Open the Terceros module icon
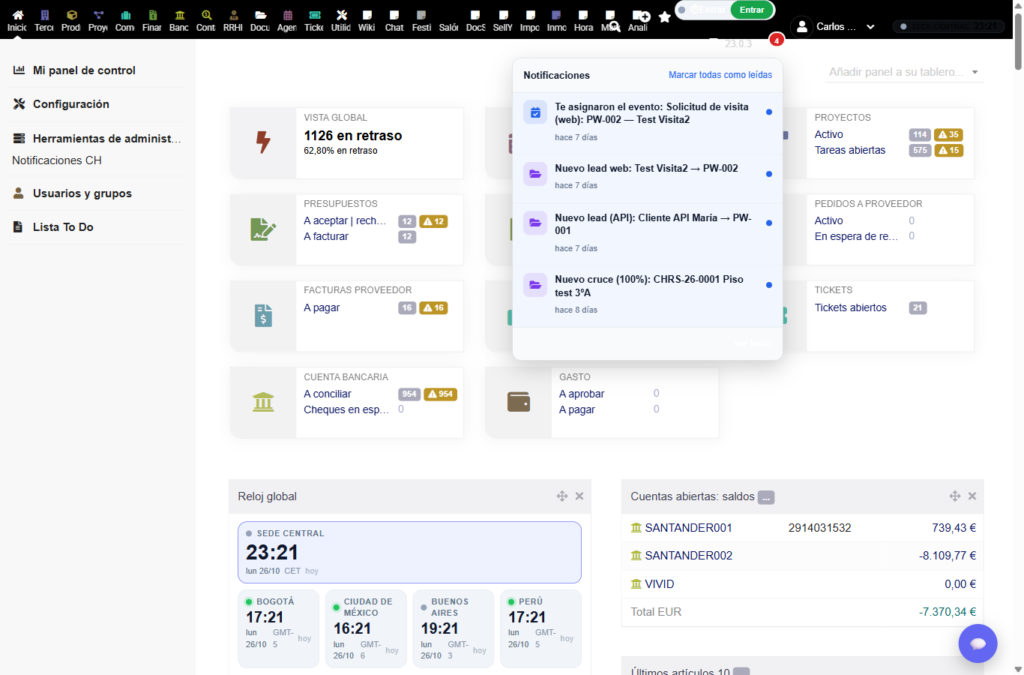 (44, 15)
